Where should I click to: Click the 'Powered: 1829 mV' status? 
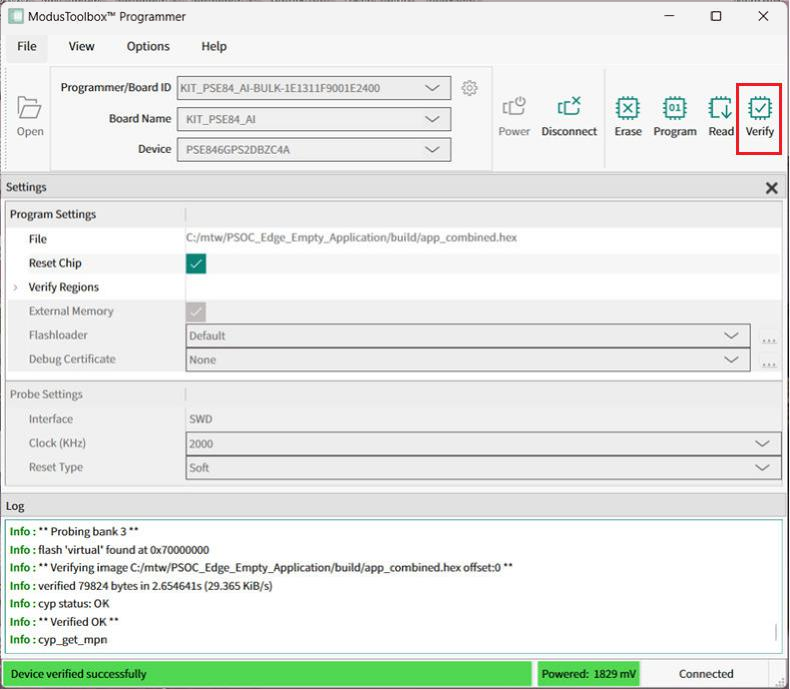point(588,674)
